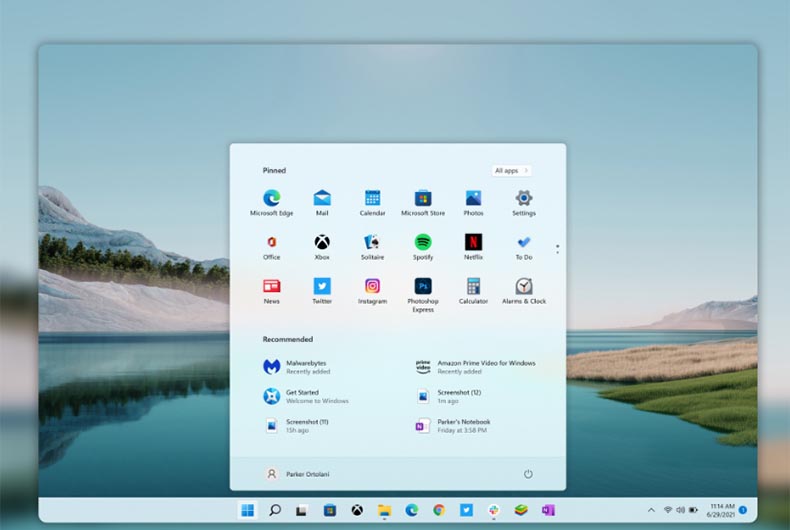
Task: Click the Wi-Fi icon in system tray
Action: (x=668, y=510)
